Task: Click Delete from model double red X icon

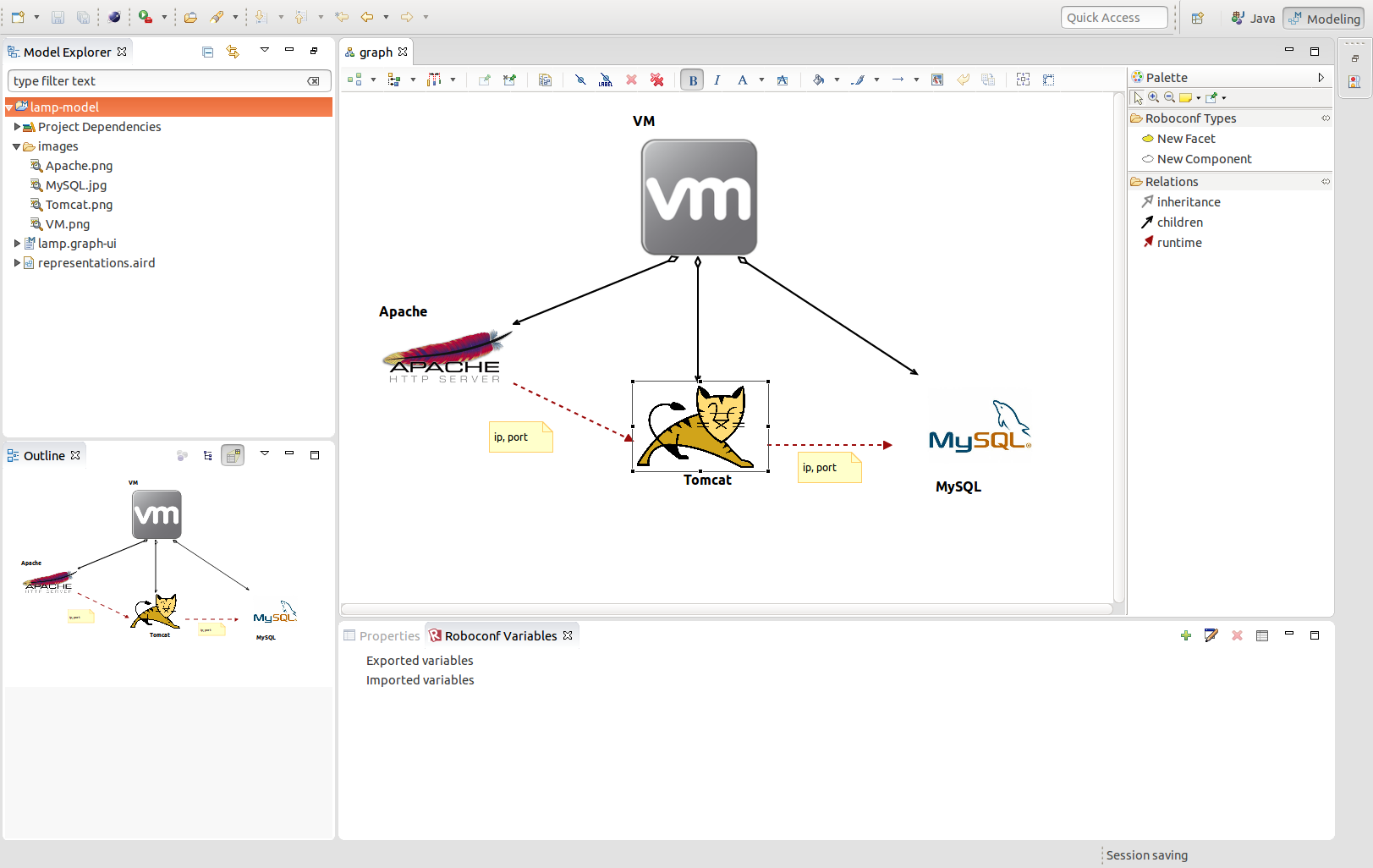Action: 656,80
